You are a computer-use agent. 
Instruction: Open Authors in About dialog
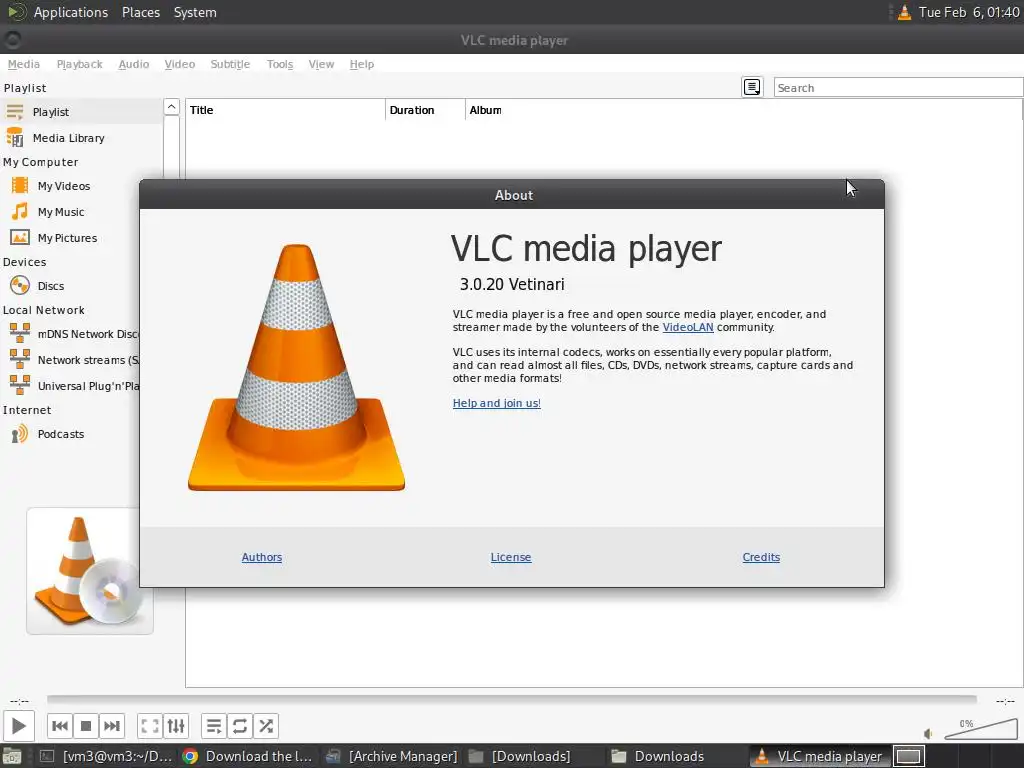(x=262, y=557)
